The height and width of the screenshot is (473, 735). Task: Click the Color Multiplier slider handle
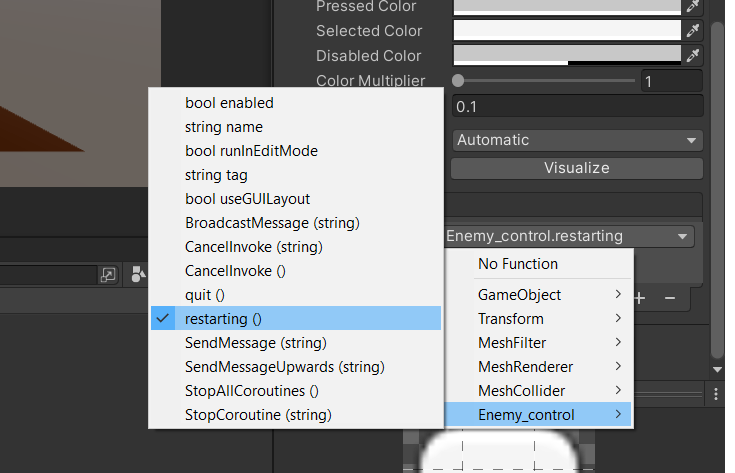coord(458,81)
